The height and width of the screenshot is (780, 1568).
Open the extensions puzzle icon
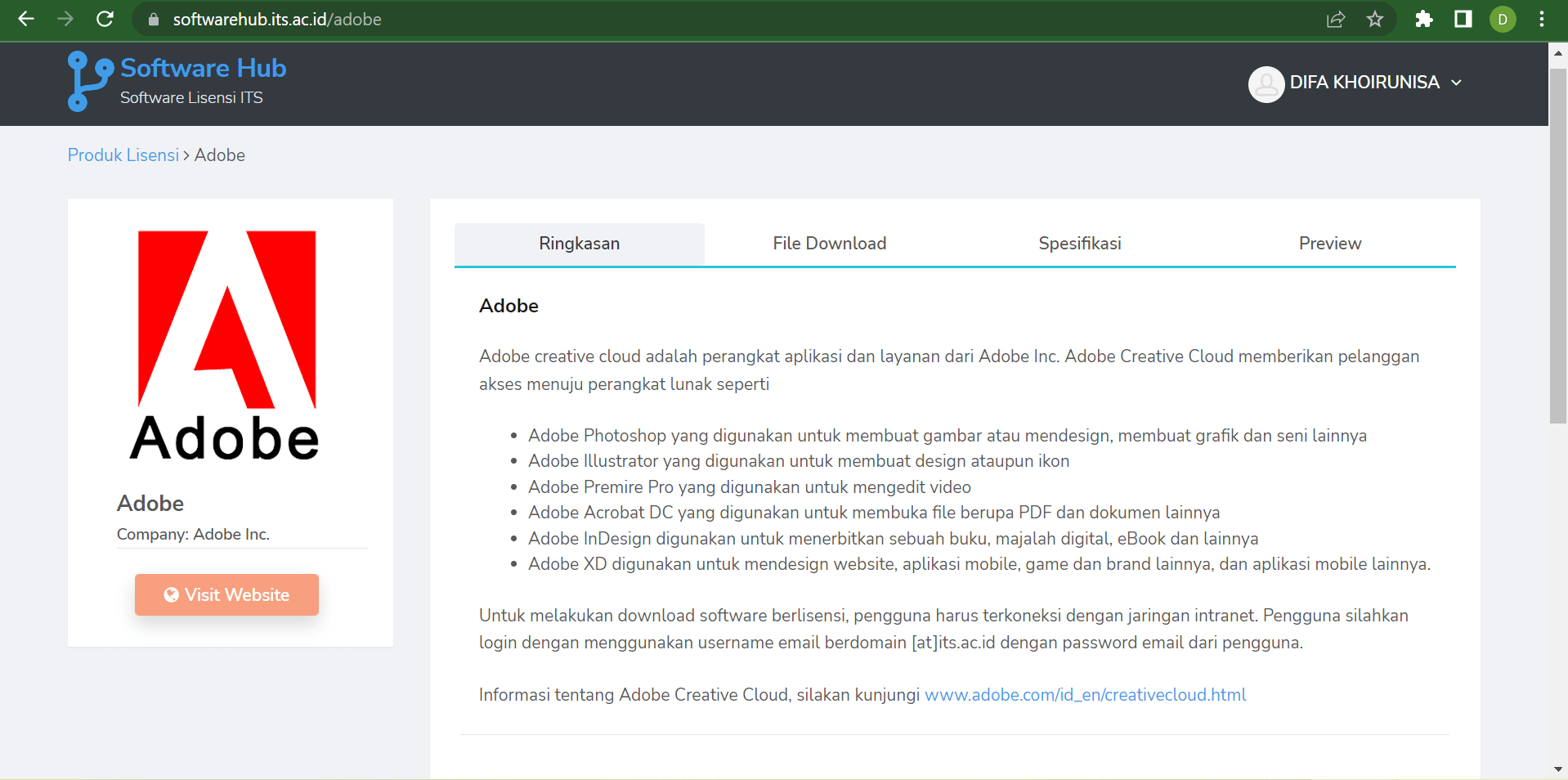click(1423, 19)
